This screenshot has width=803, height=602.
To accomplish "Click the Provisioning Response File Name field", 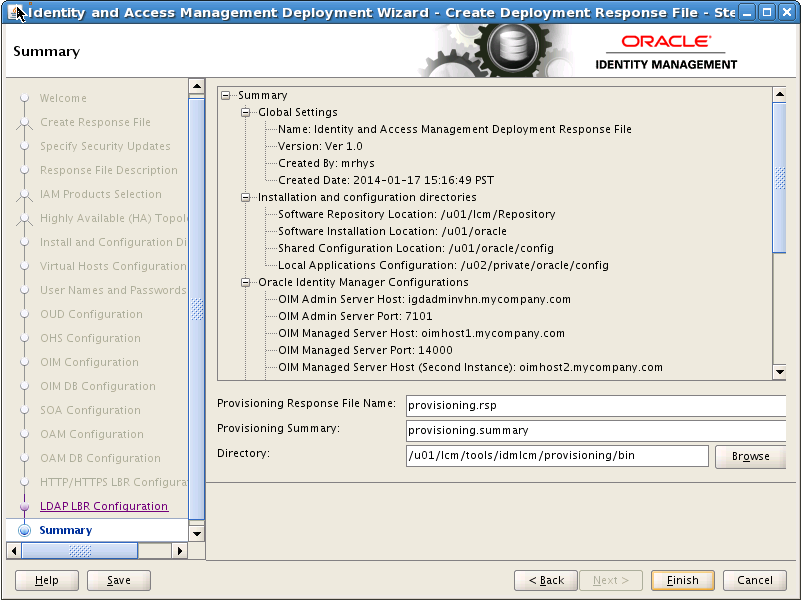I will 596,405.
